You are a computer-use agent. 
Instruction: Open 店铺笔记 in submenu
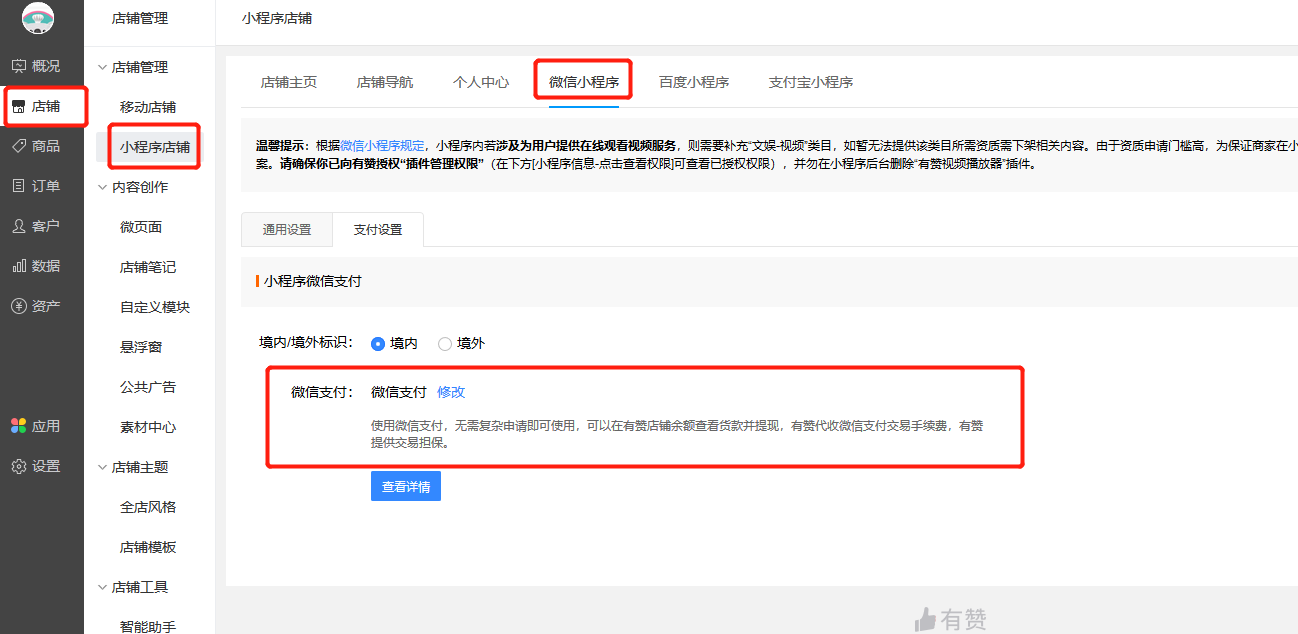pyautogui.click(x=148, y=267)
